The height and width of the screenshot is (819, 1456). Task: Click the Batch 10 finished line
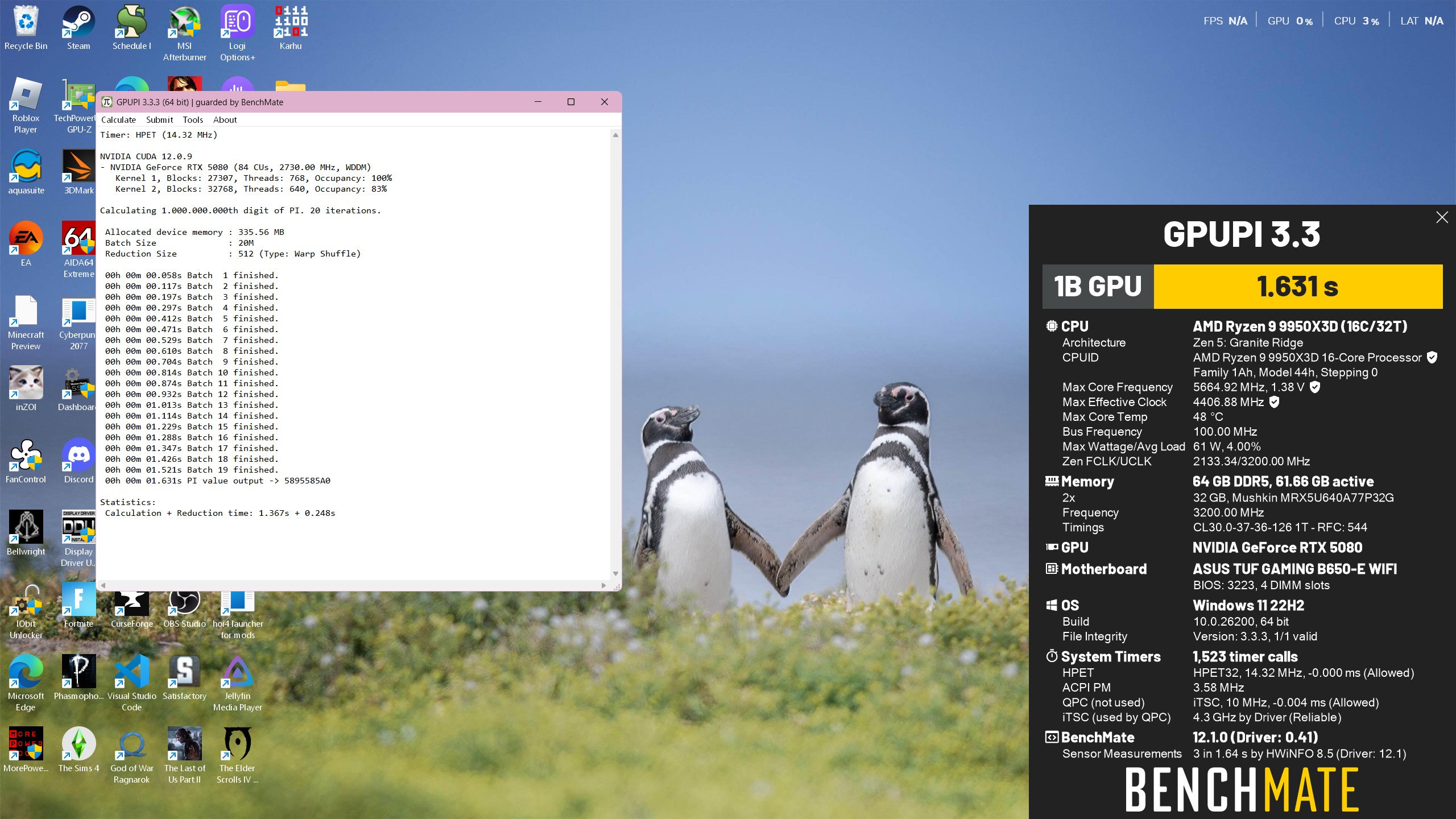[x=192, y=373]
